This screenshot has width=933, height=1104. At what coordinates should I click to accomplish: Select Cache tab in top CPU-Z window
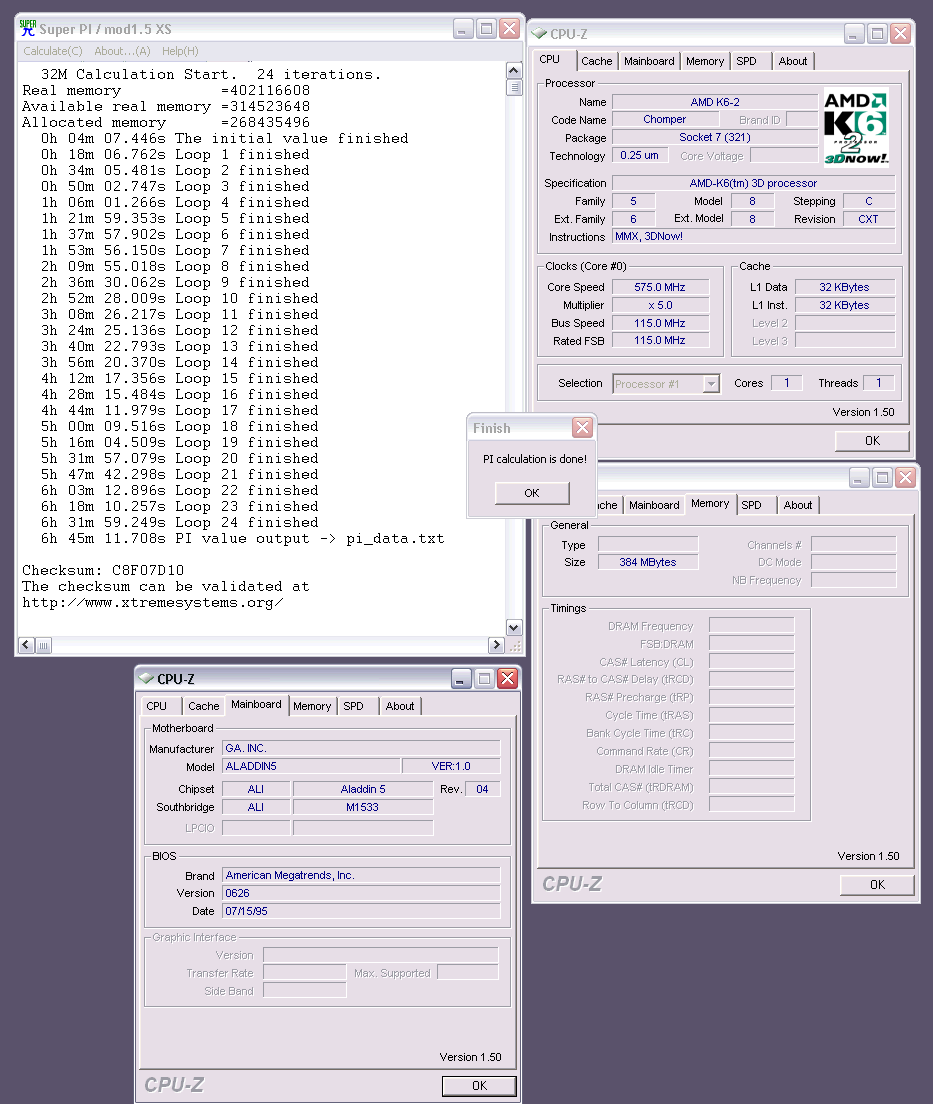(597, 61)
